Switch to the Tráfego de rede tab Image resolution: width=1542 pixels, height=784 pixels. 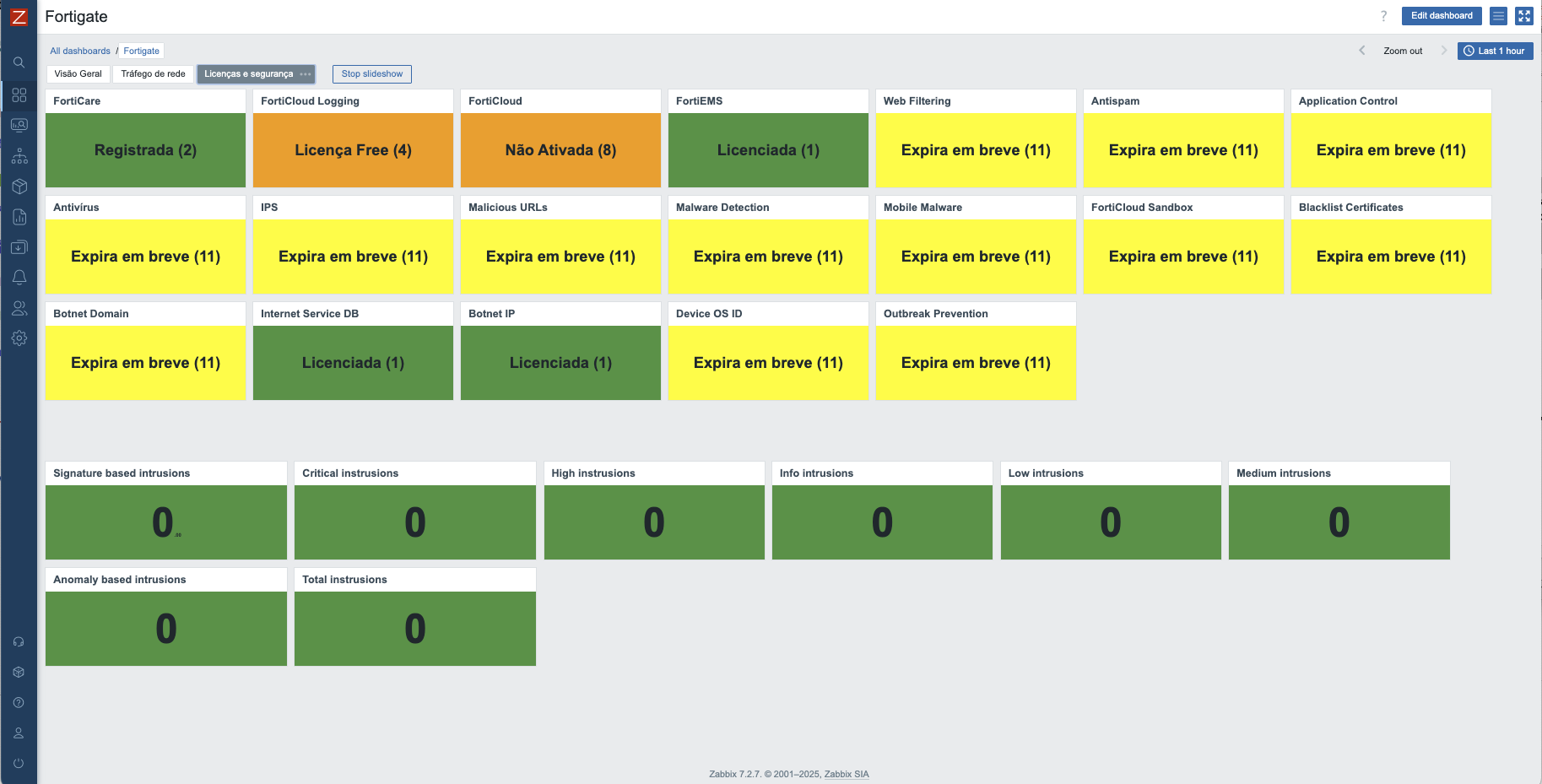(153, 74)
